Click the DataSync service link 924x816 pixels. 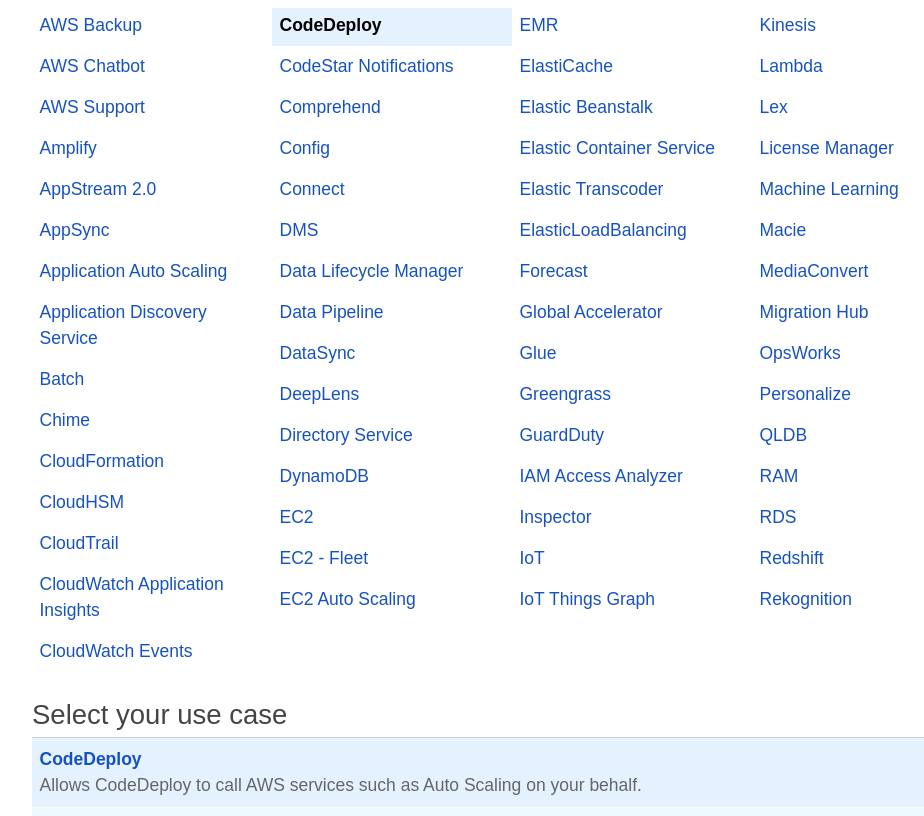click(x=317, y=353)
